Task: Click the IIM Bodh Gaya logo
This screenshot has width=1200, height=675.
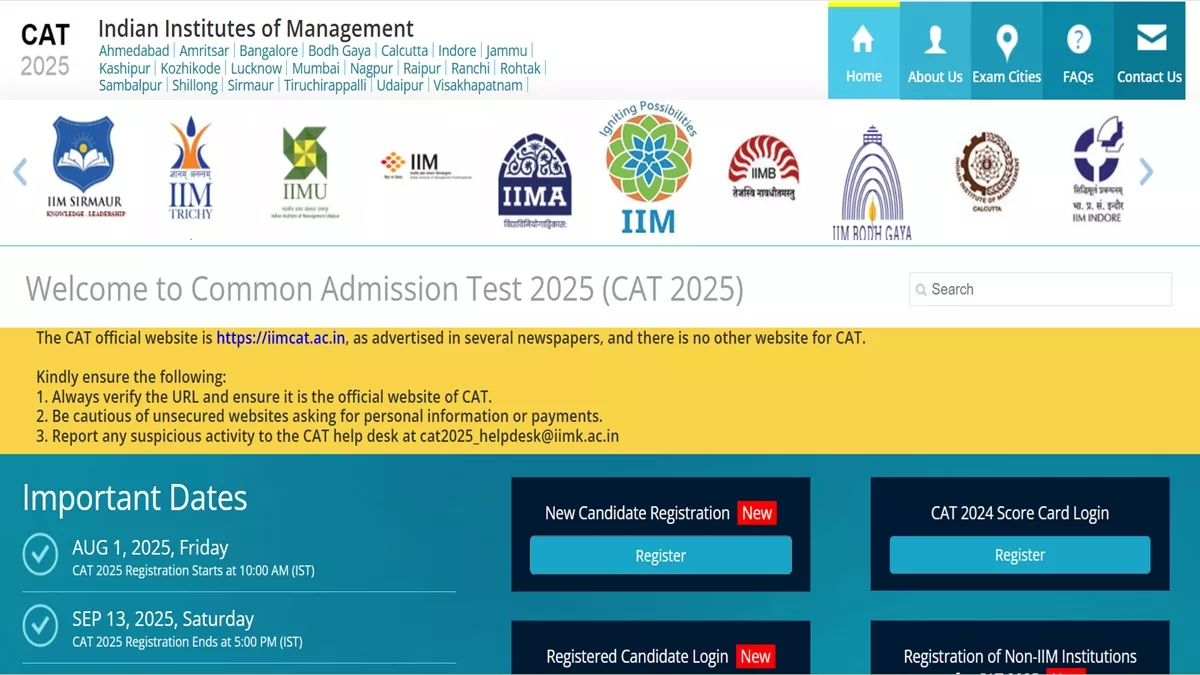Action: point(872,183)
